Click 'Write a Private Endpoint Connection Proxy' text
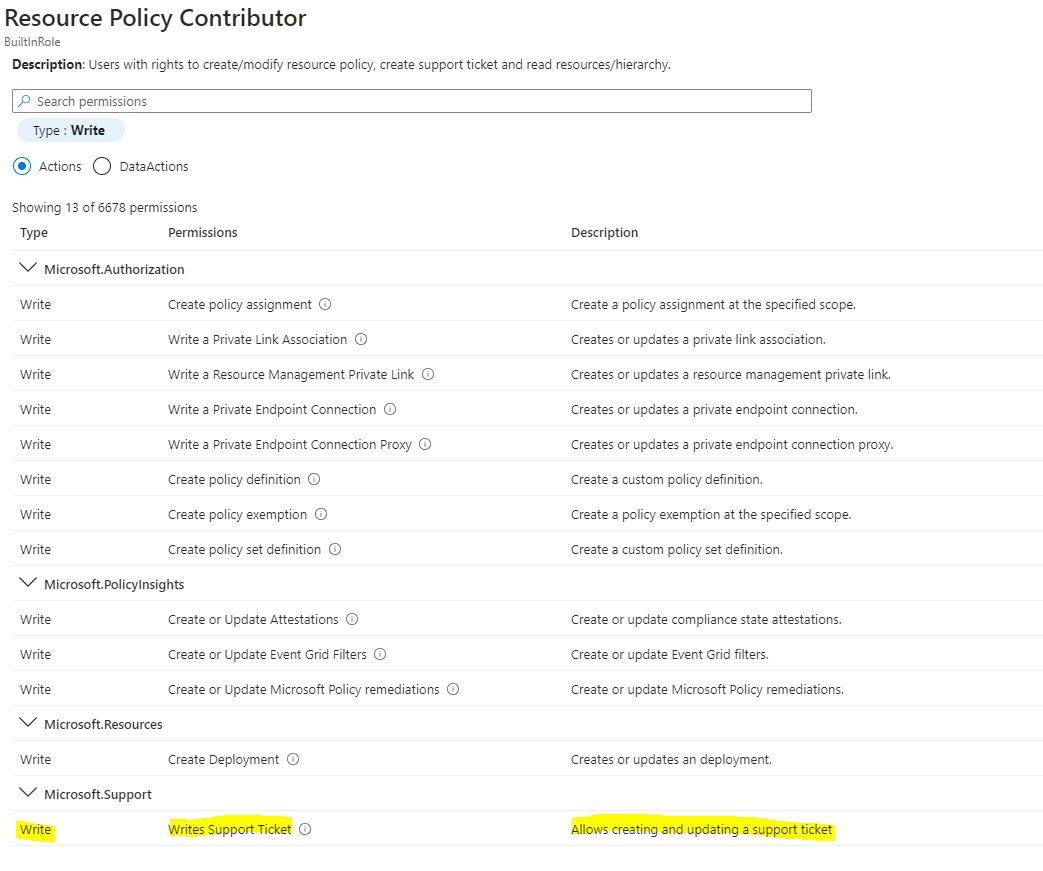Screen dimensions: 1043x871 (289, 444)
